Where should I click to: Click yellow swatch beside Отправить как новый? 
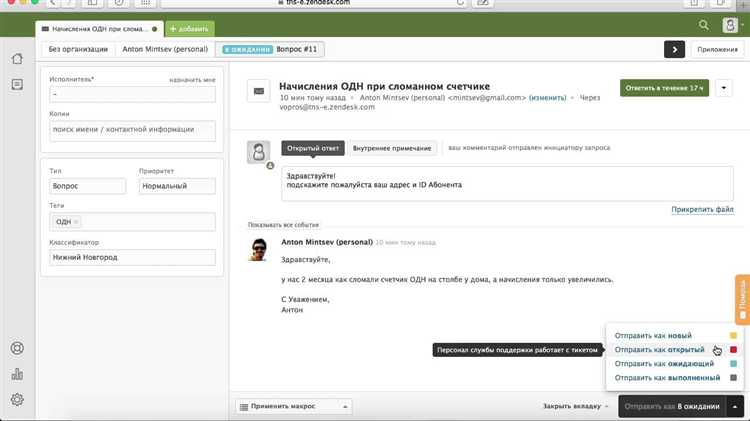(x=733, y=336)
